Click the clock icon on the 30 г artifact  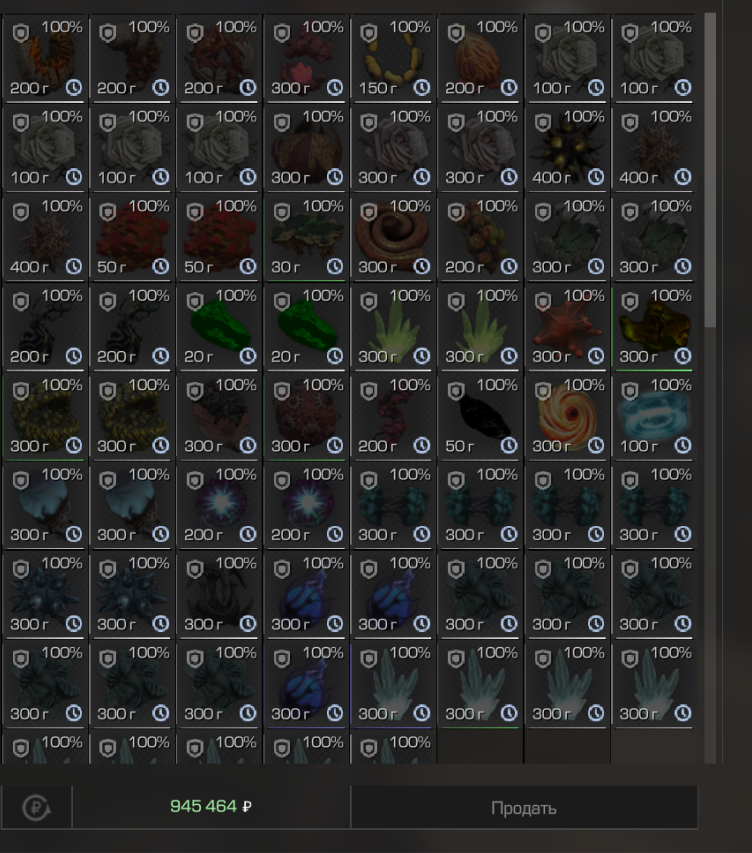pyautogui.click(x=335, y=267)
